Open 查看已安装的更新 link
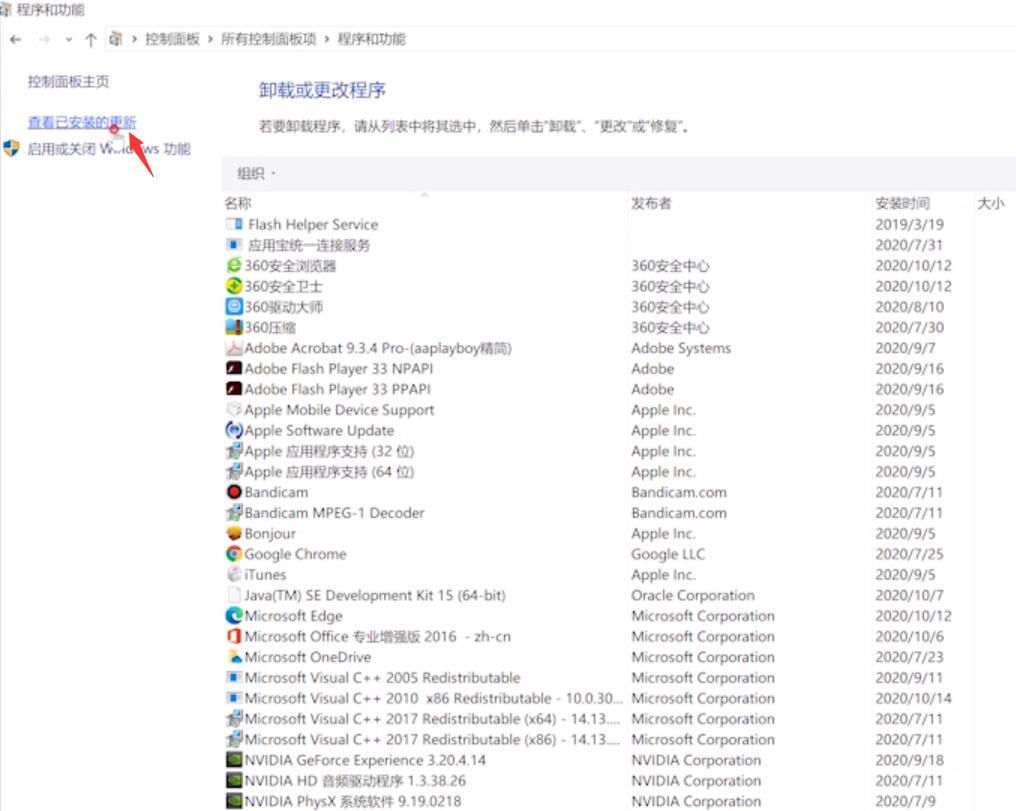This screenshot has height=811, width=1016. [82, 122]
